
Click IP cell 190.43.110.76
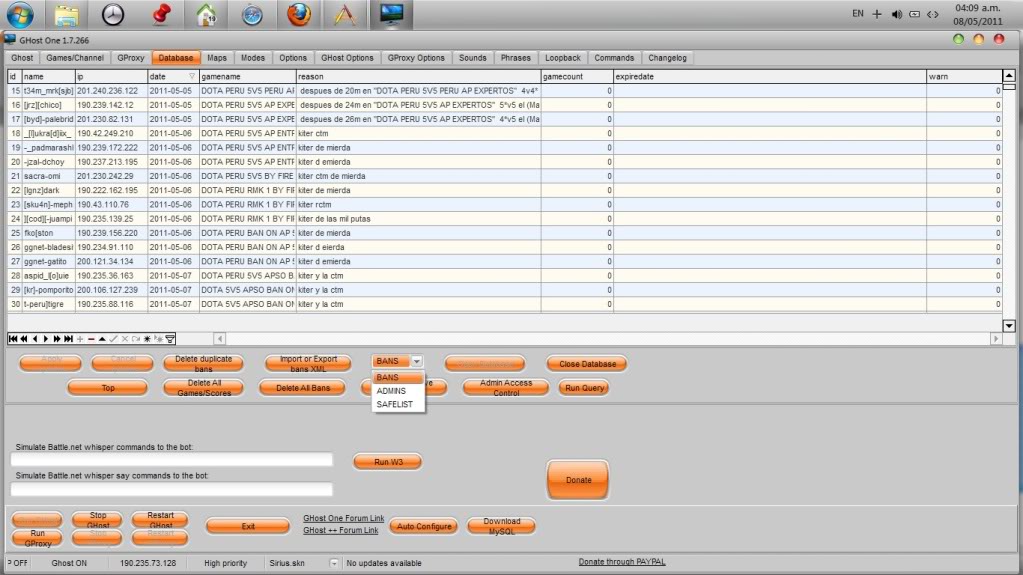point(111,204)
